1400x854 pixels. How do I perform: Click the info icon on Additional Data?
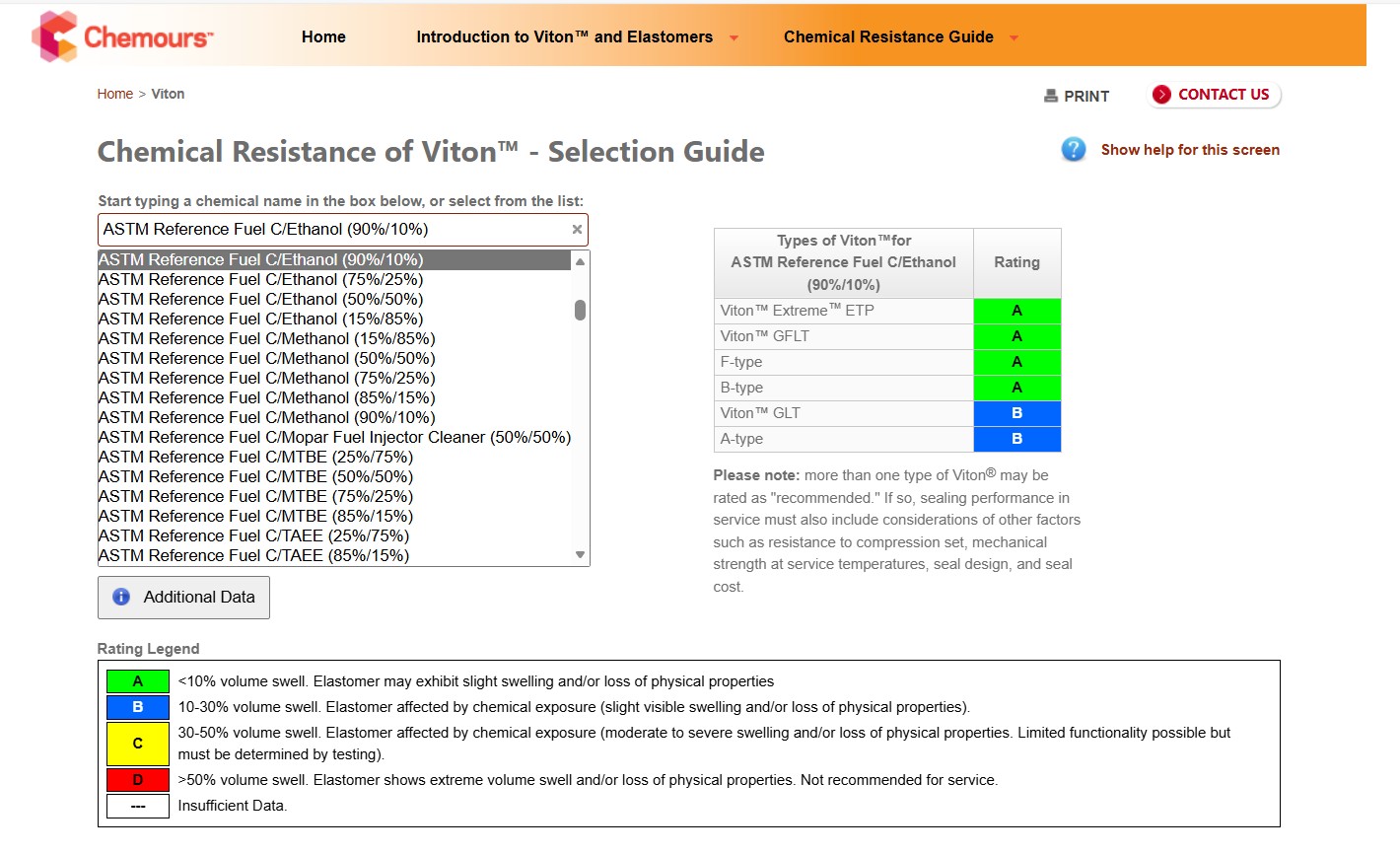tap(121, 598)
